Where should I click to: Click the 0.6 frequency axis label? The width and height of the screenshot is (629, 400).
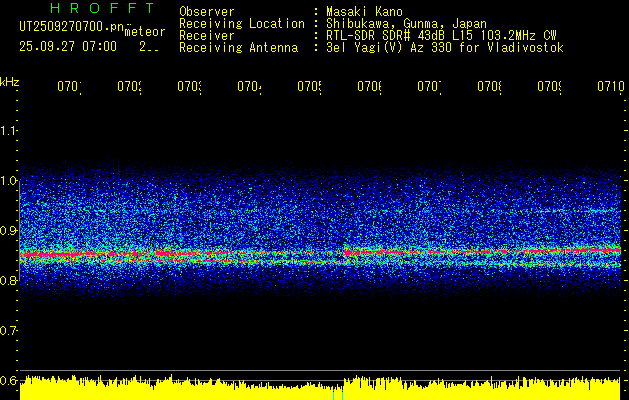coord(8,380)
